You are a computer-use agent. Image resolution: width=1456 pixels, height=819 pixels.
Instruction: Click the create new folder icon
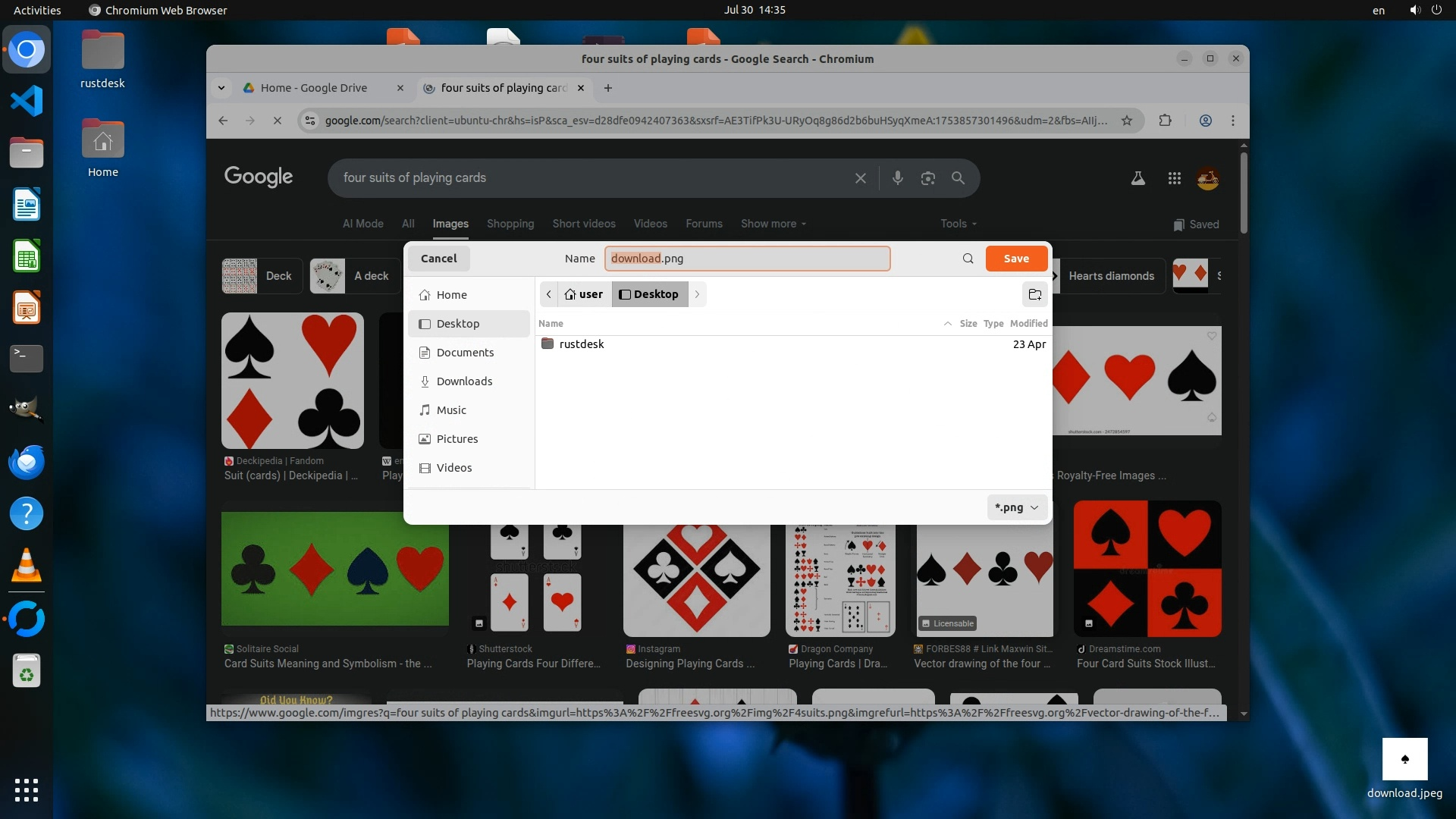[1034, 294]
